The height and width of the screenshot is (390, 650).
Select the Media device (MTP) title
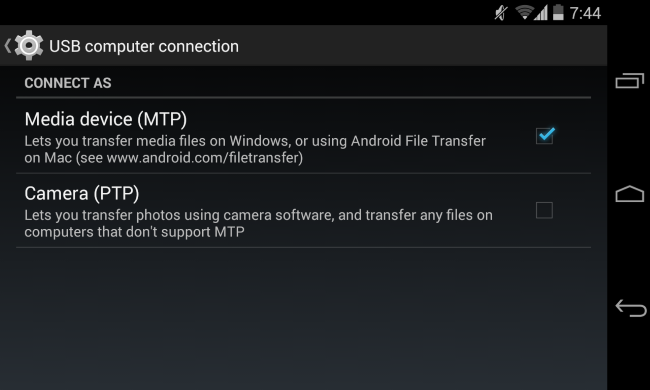[x=106, y=119]
